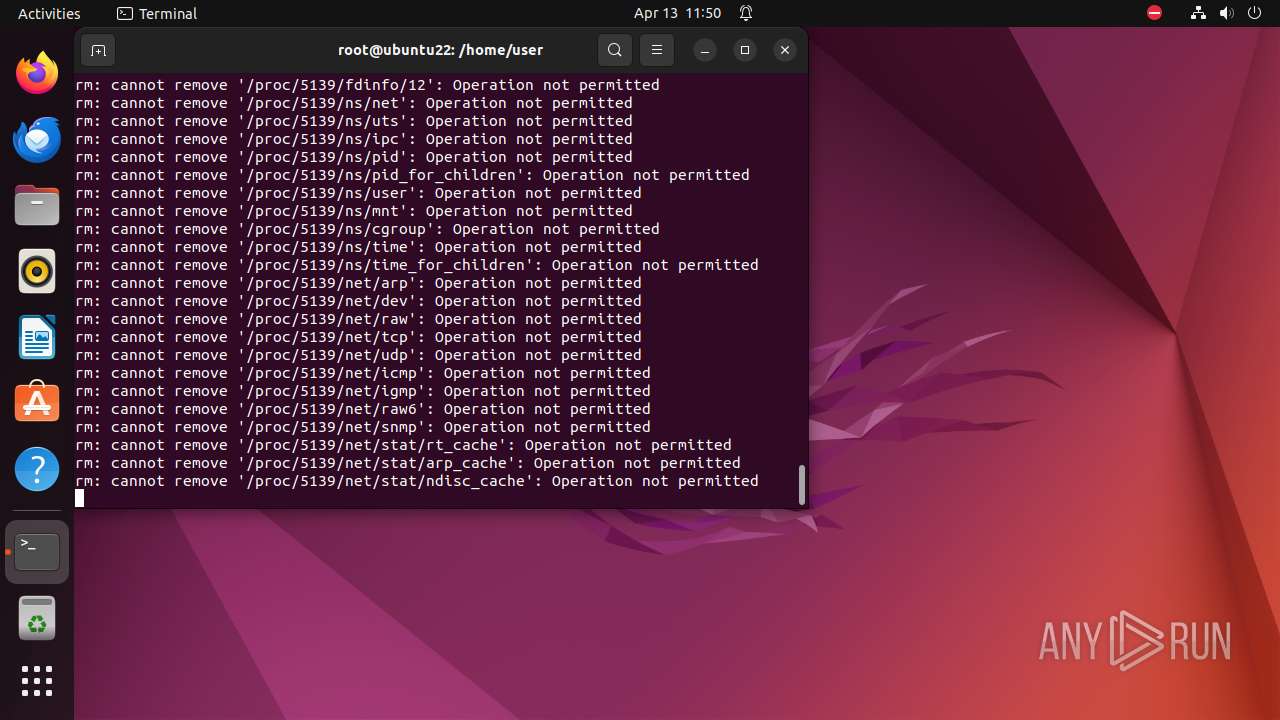Image resolution: width=1280 pixels, height=720 pixels.
Task: Open LibreOffice Writer from the dock
Action: (37, 337)
